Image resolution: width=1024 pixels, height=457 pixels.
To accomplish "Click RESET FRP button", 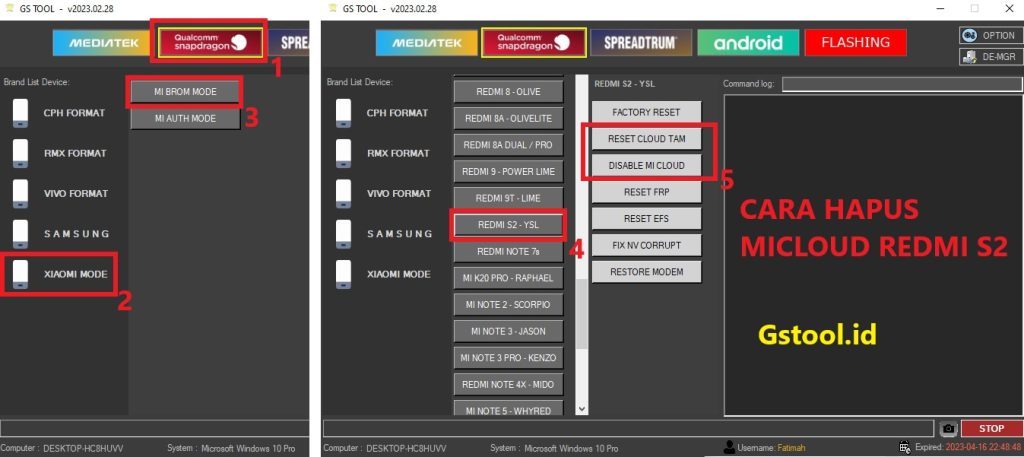I will 646,193.
